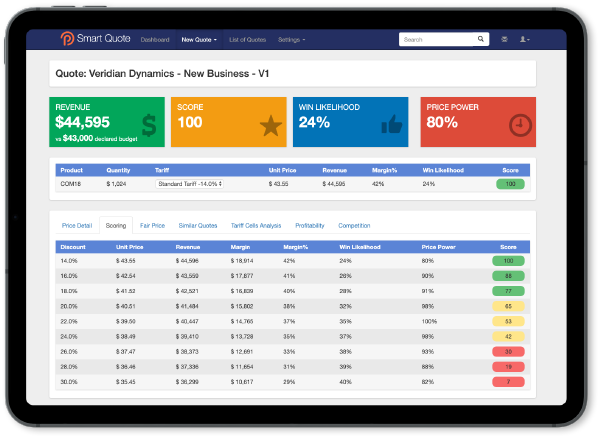Click the Tariff column header
The width and height of the screenshot is (600, 438).
162,170
